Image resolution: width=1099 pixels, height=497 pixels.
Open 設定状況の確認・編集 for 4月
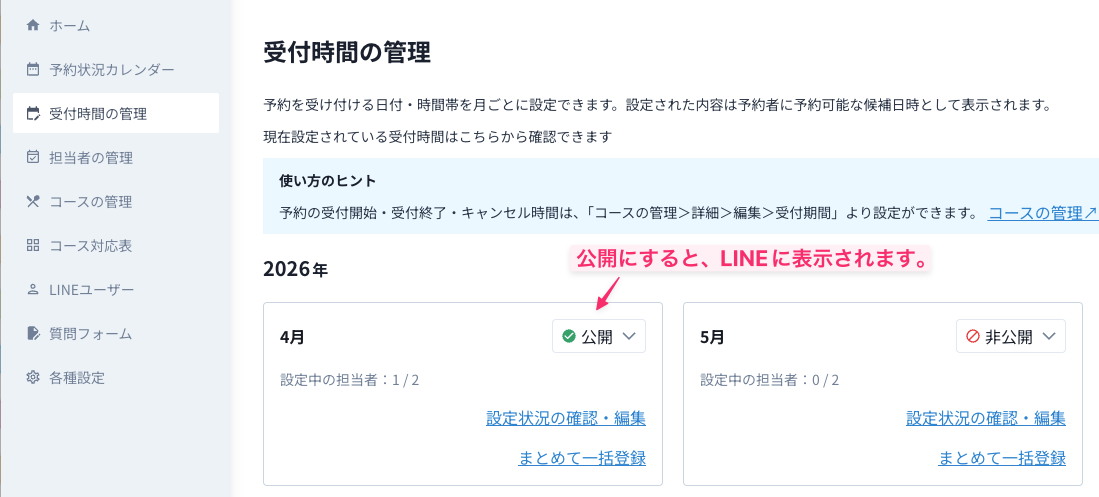click(566, 418)
